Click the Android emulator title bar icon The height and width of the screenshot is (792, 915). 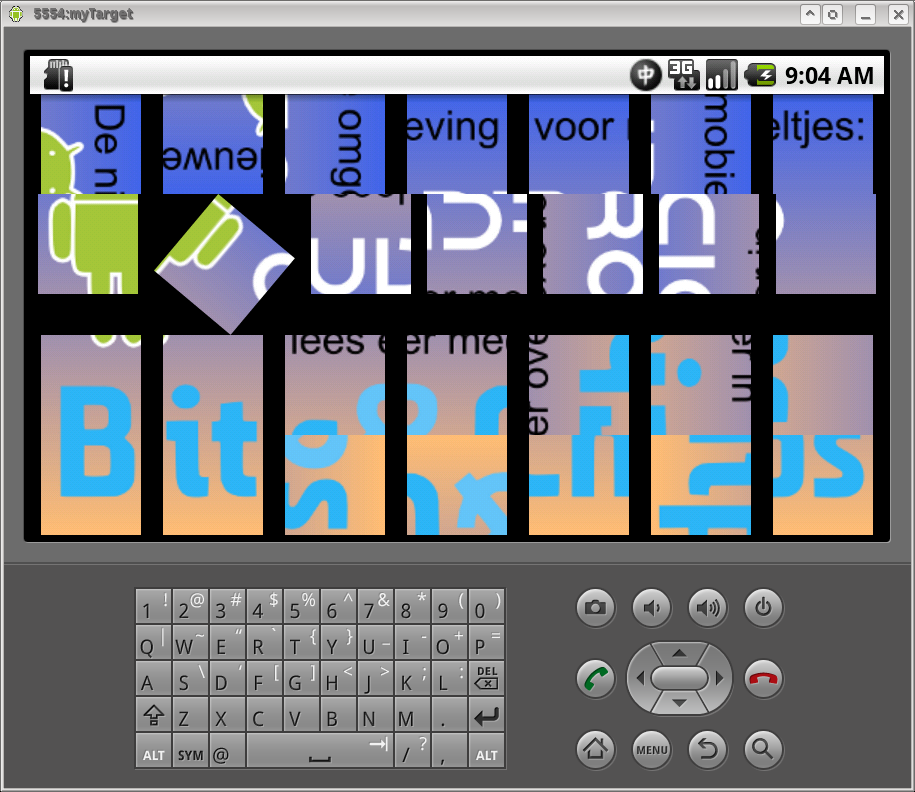[x=16, y=13]
